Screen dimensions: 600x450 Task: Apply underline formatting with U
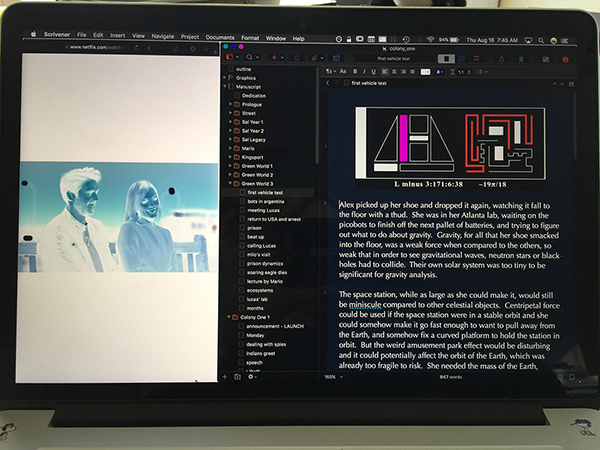(373, 72)
